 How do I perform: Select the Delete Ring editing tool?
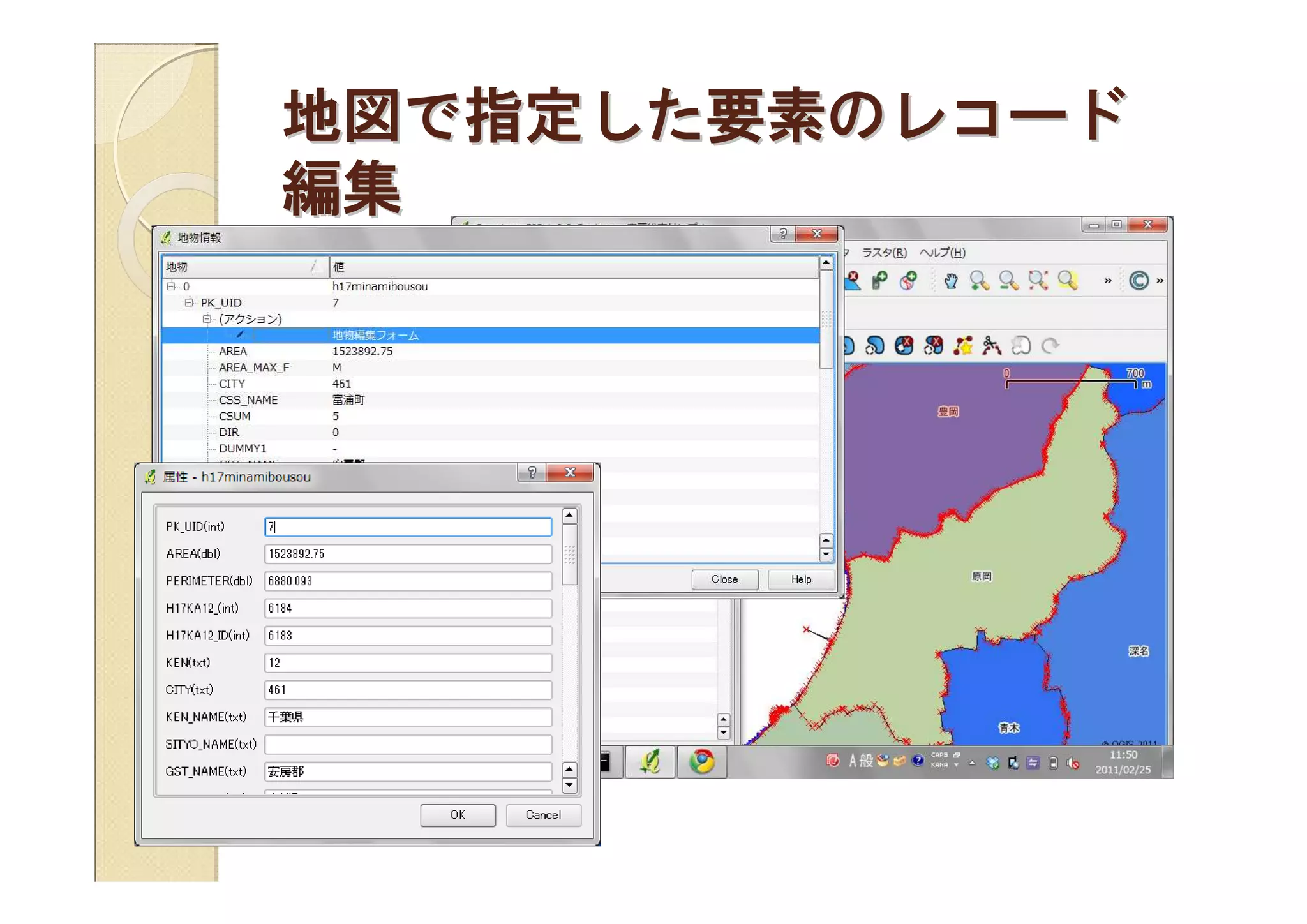click(x=904, y=346)
